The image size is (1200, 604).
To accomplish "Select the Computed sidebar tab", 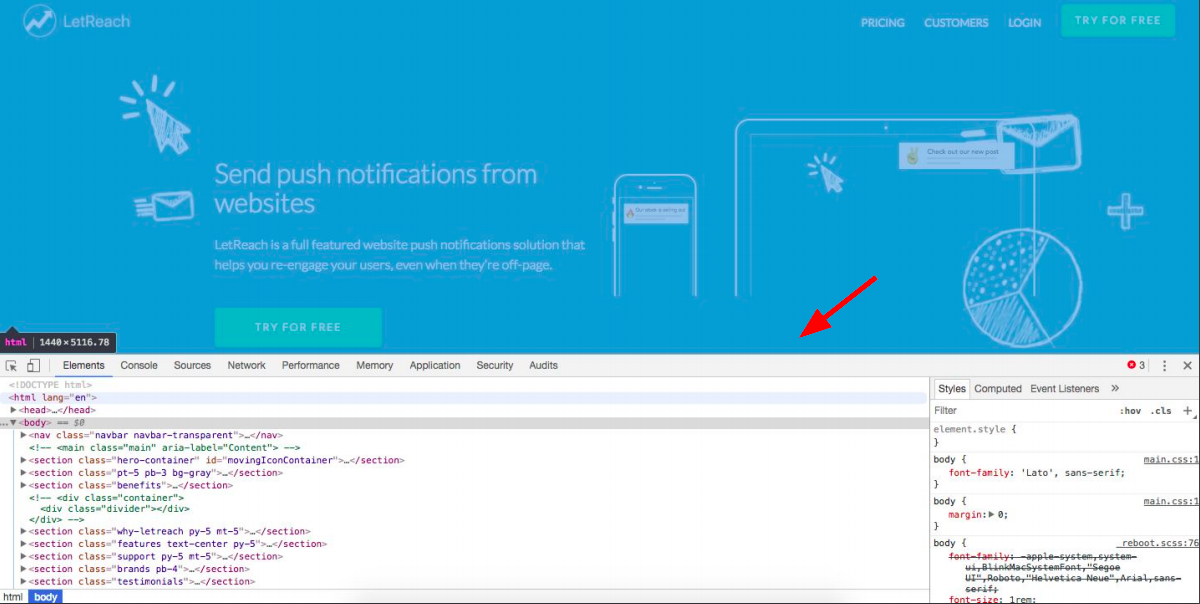I will pos(998,389).
